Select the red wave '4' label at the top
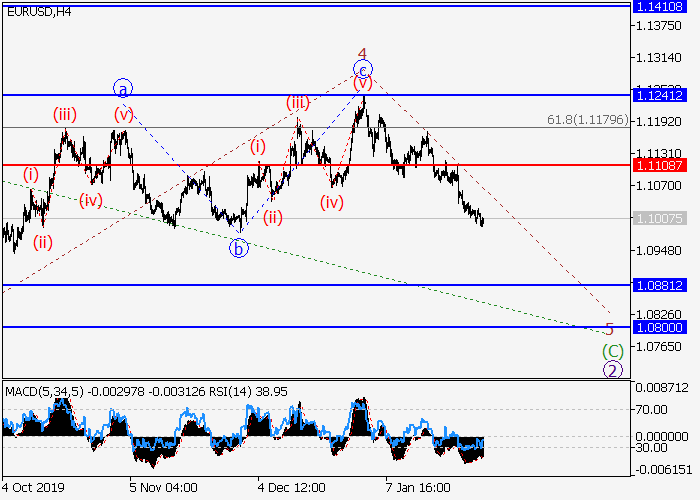This screenshot has width=700, height=500. click(363, 53)
